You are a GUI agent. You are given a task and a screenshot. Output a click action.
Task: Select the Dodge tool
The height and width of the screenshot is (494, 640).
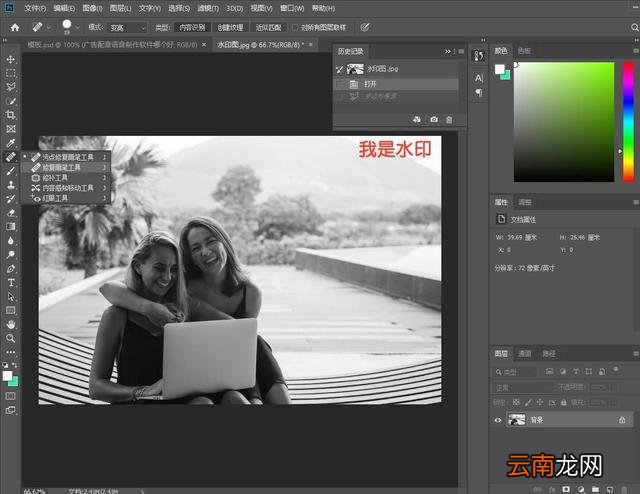[x=11, y=255]
